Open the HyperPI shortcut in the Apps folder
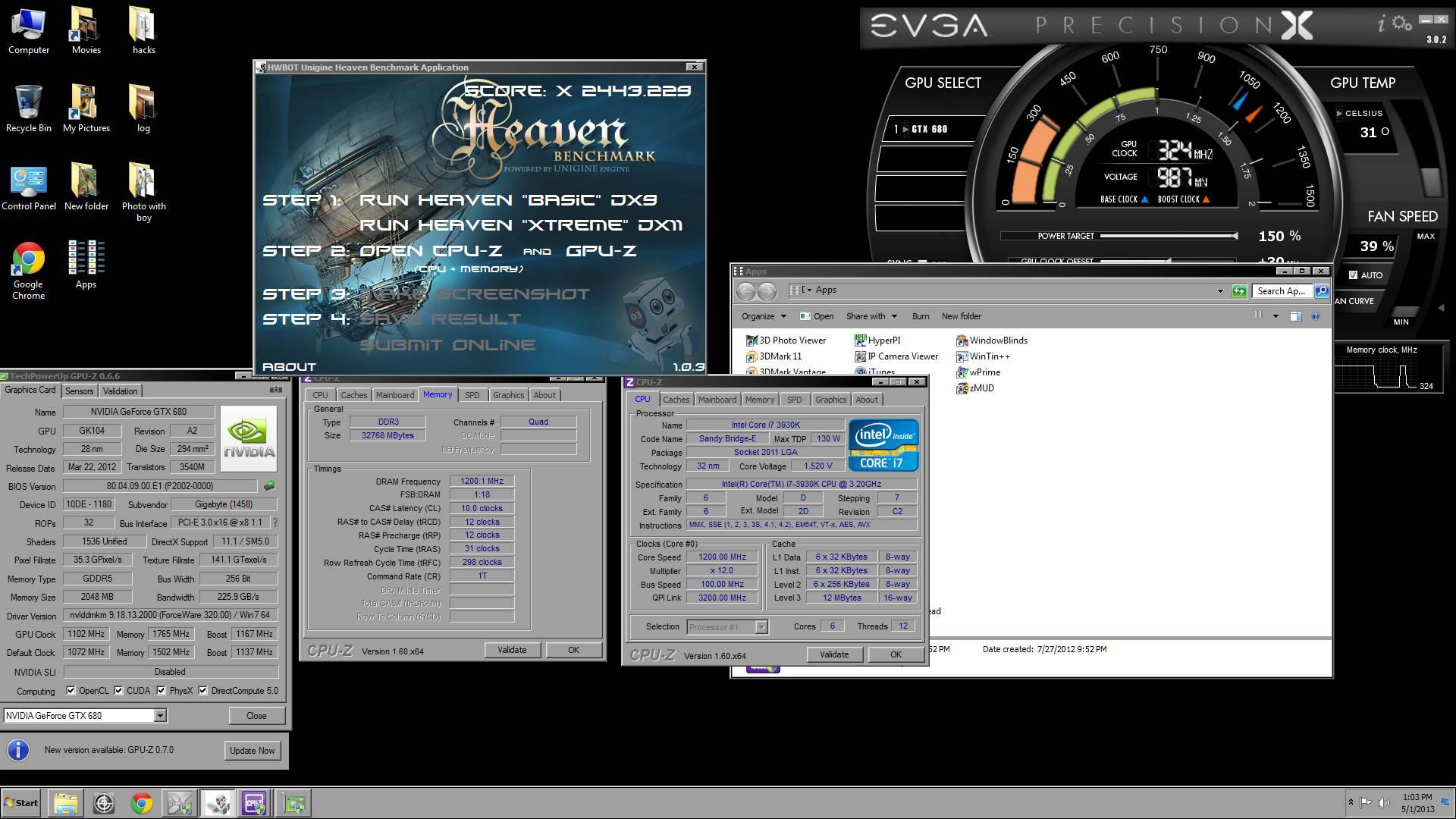The width and height of the screenshot is (1456, 819). [877, 340]
